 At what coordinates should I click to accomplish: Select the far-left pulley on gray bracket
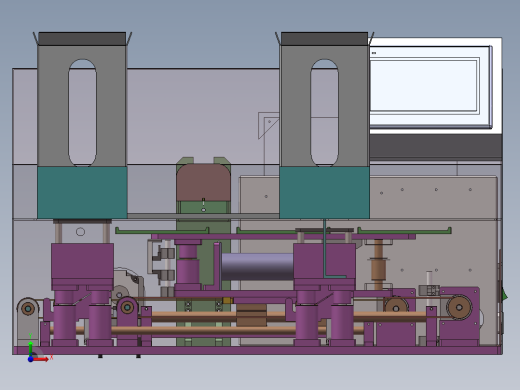28,309
